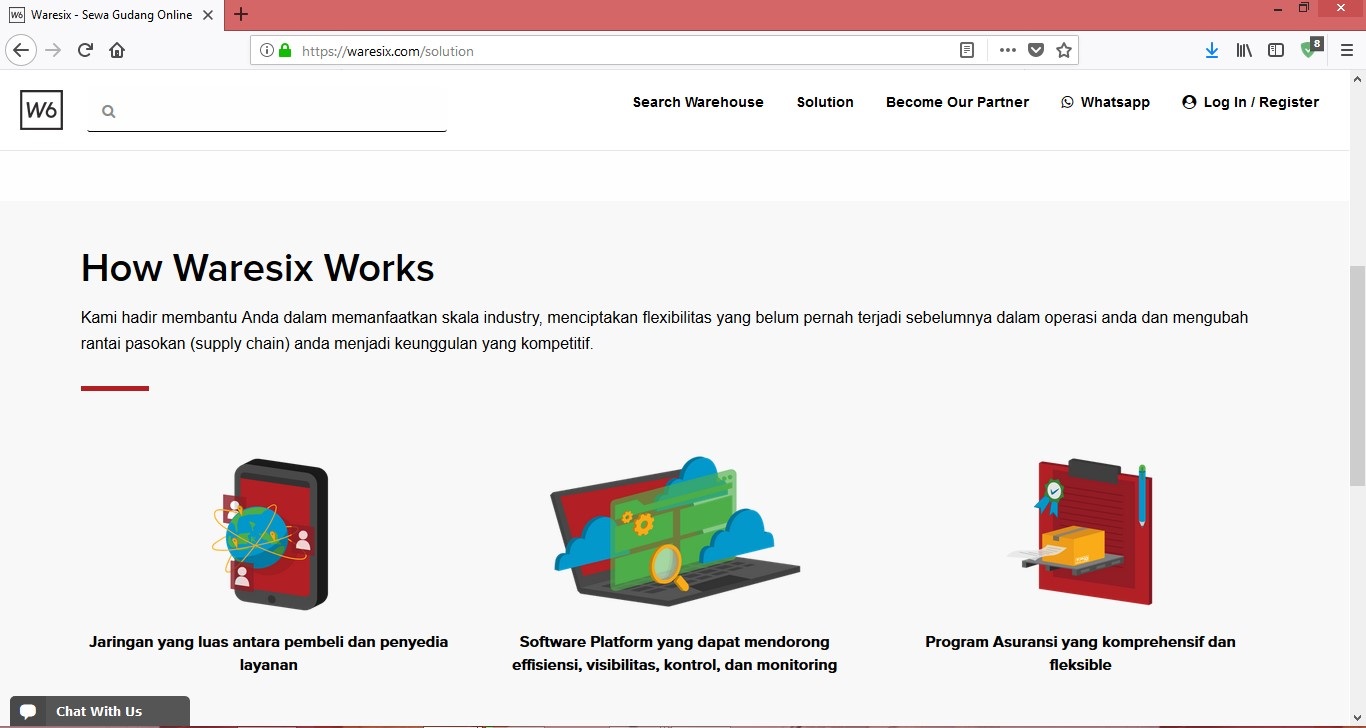Screen dimensions: 1366x728
Task: Bookmark this page with the star icon
Action: click(1064, 50)
